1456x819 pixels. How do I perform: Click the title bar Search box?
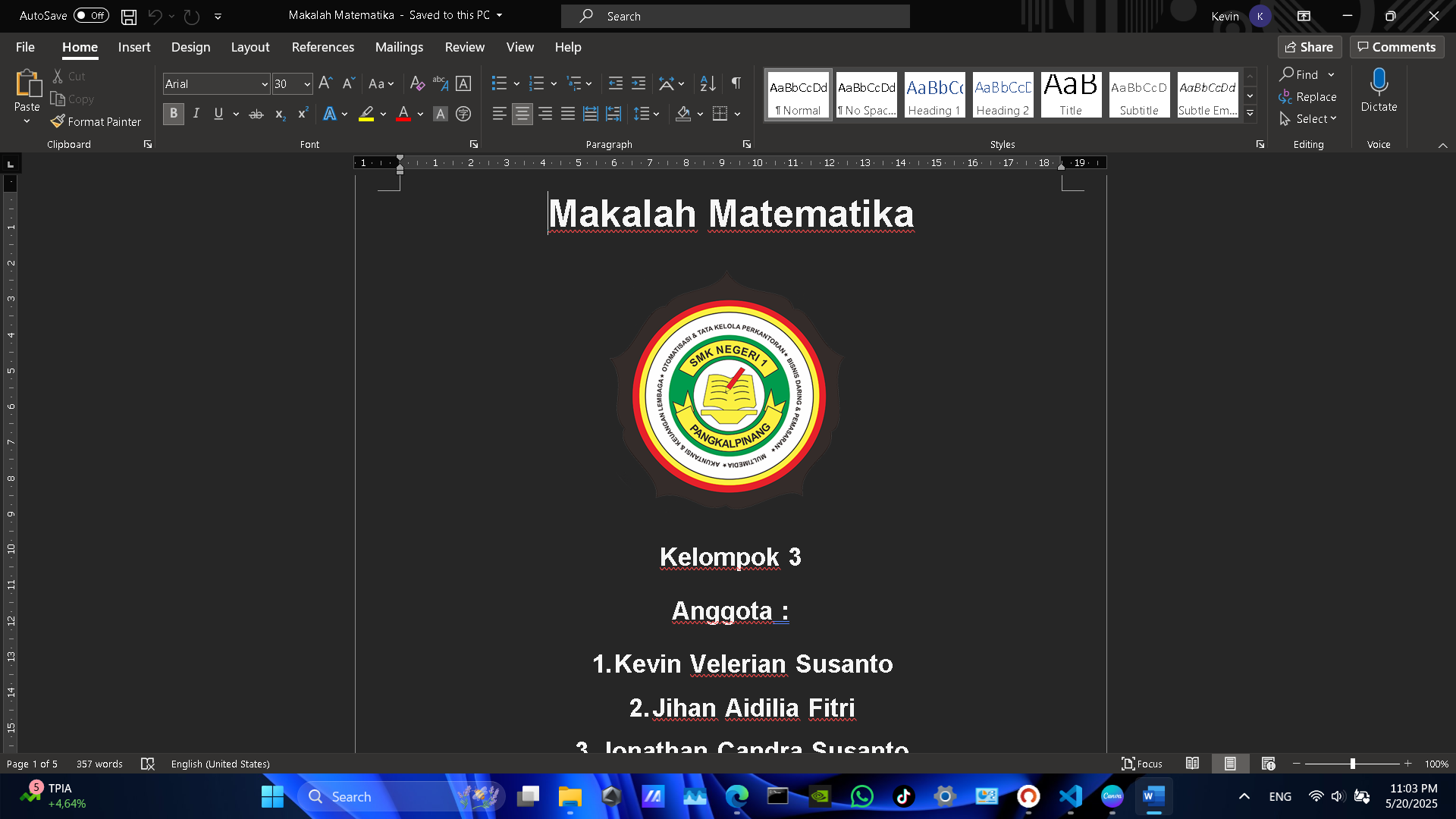(736, 16)
